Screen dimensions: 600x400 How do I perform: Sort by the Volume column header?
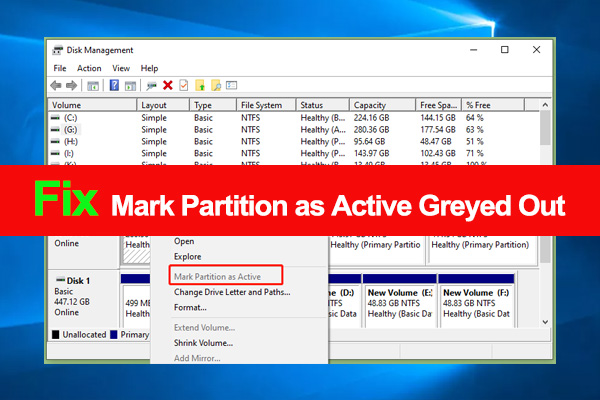point(92,105)
